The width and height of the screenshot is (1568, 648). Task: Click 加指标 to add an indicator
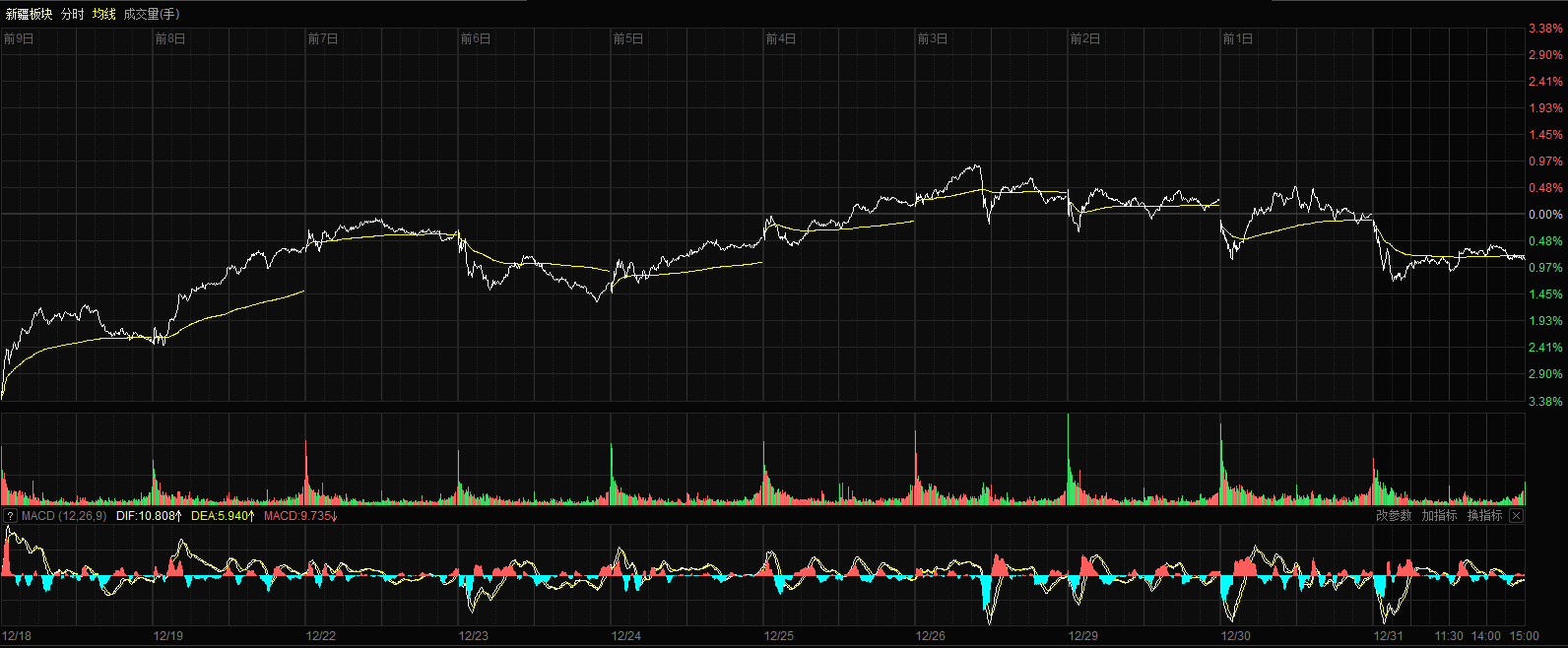[1439, 516]
